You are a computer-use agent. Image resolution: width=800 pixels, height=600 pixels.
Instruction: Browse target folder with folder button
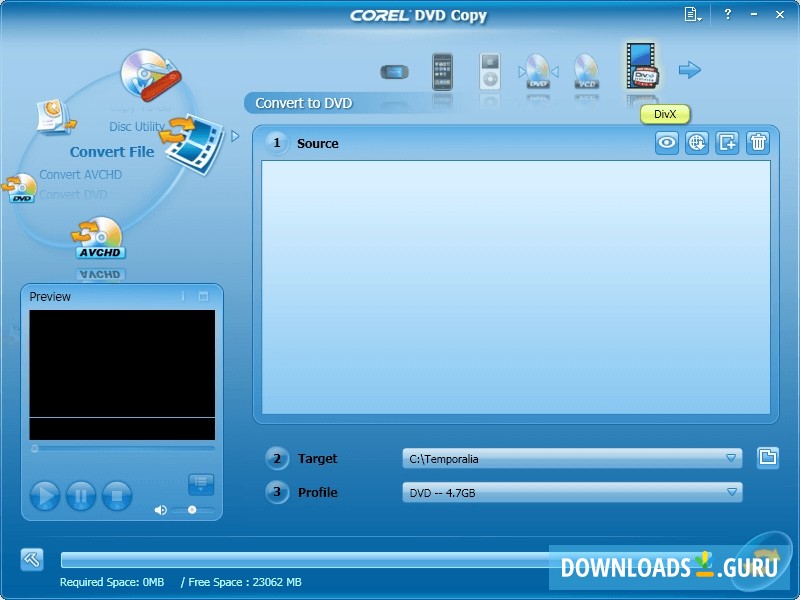pyautogui.click(x=766, y=458)
